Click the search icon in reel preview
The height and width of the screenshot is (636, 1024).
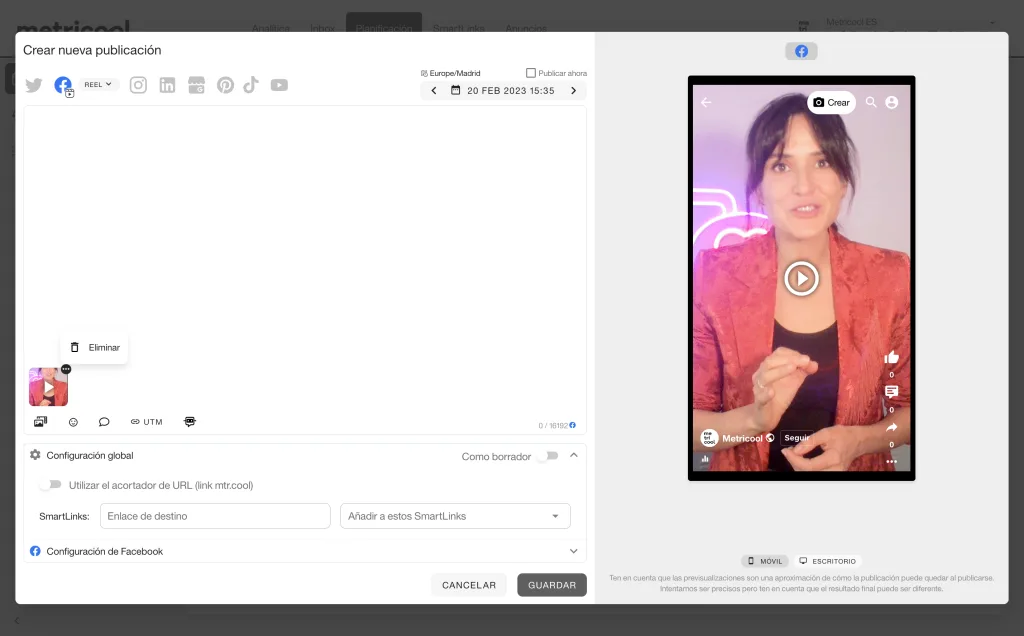click(x=871, y=103)
